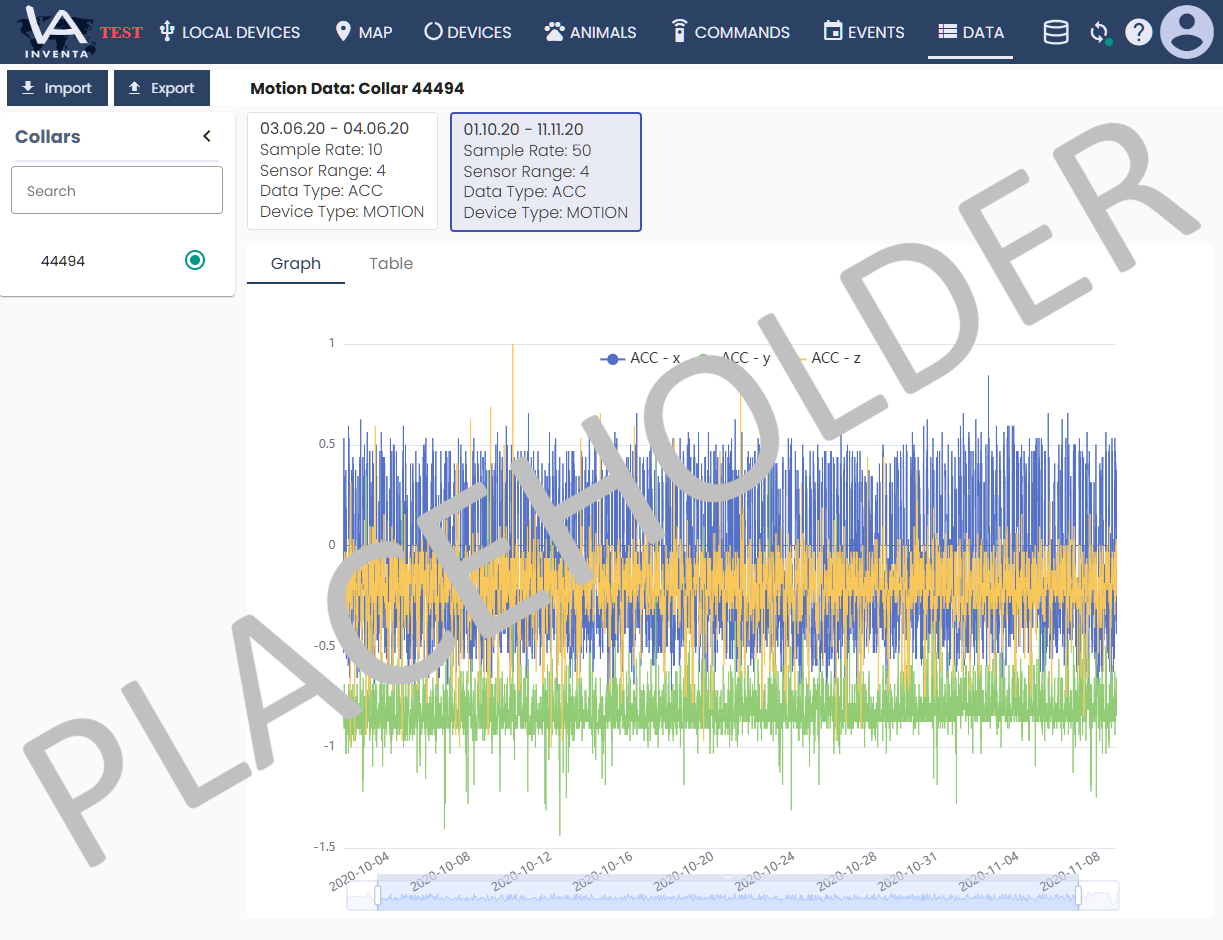Open the user profile avatar
The height and width of the screenshot is (940, 1223).
[x=1186, y=32]
